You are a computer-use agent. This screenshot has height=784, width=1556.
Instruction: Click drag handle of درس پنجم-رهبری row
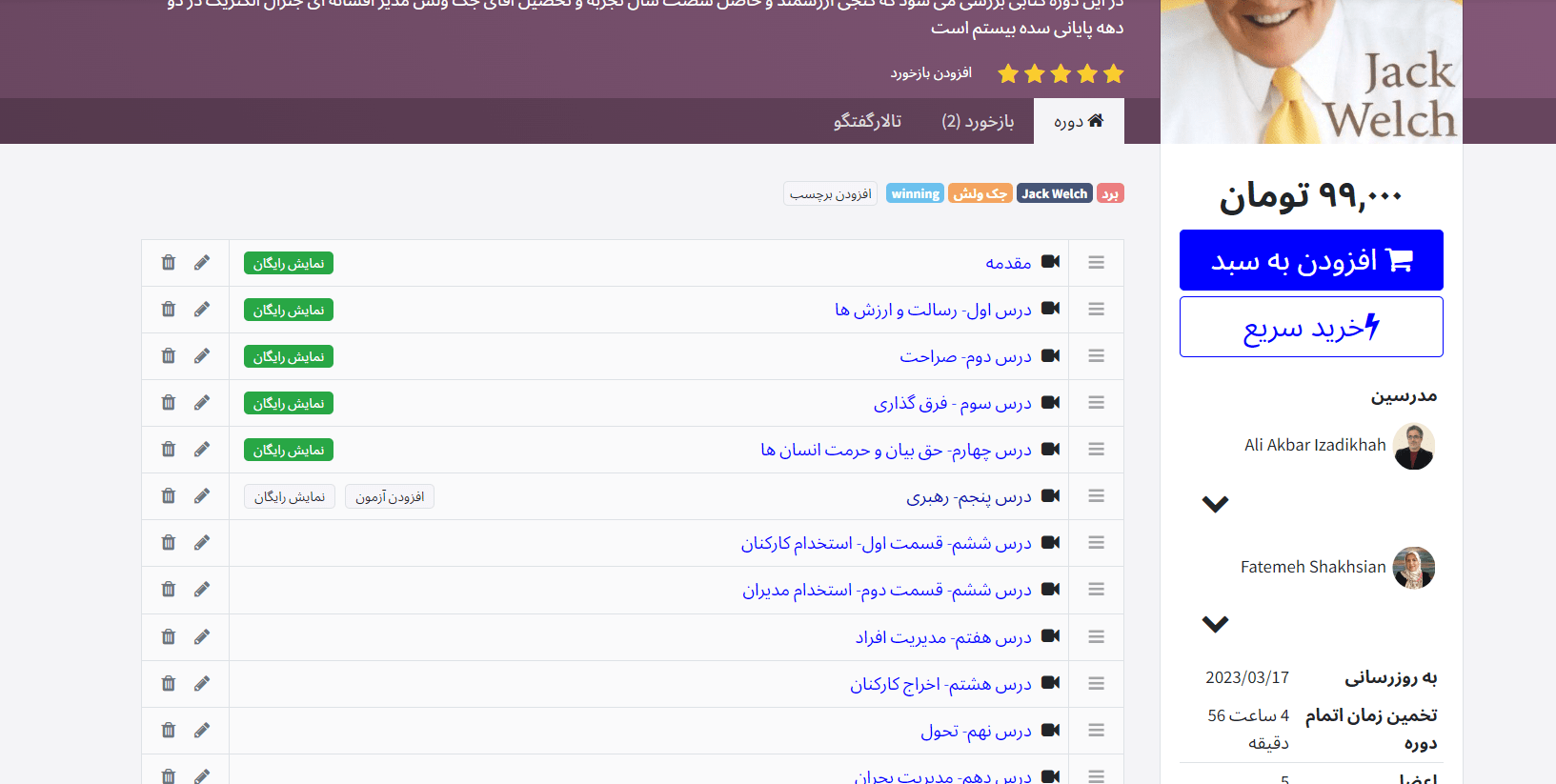[1097, 495]
